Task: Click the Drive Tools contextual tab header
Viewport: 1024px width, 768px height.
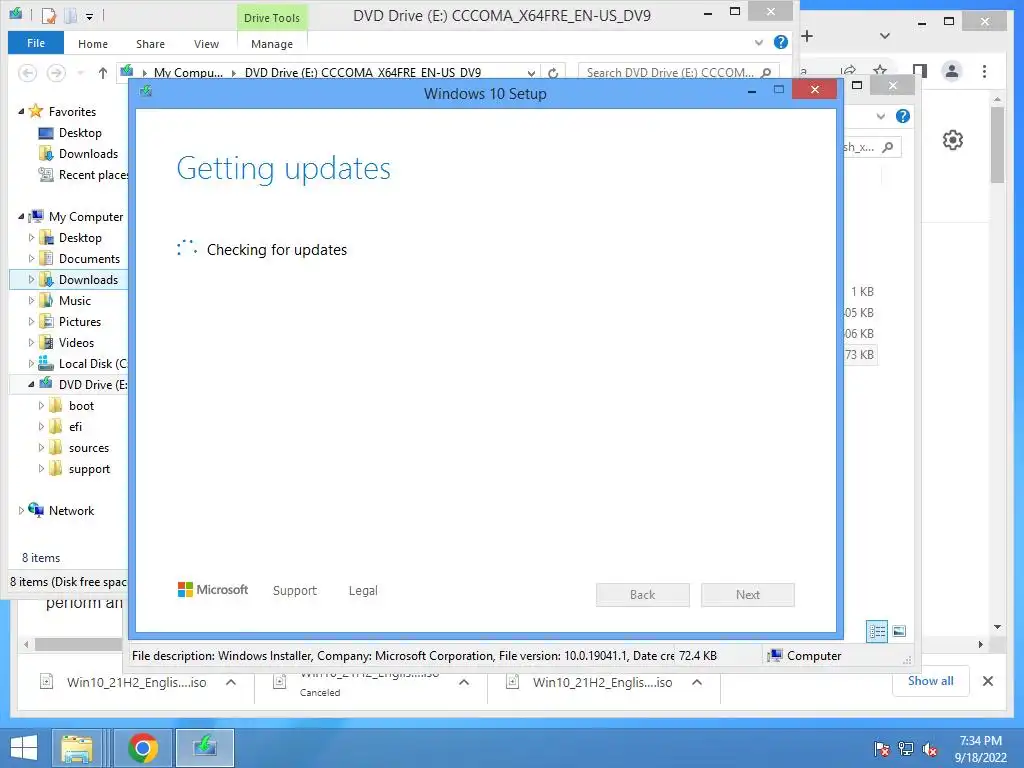Action: [272, 18]
